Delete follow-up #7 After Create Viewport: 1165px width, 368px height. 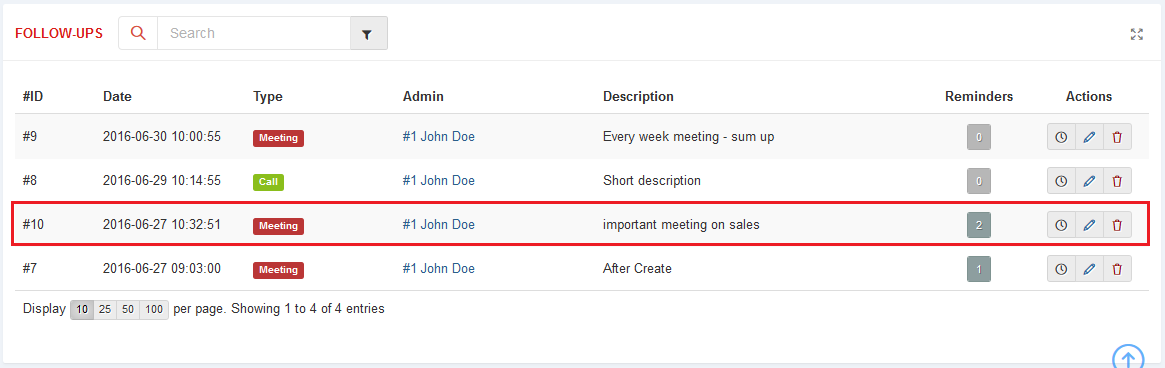tap(1117, 268)
